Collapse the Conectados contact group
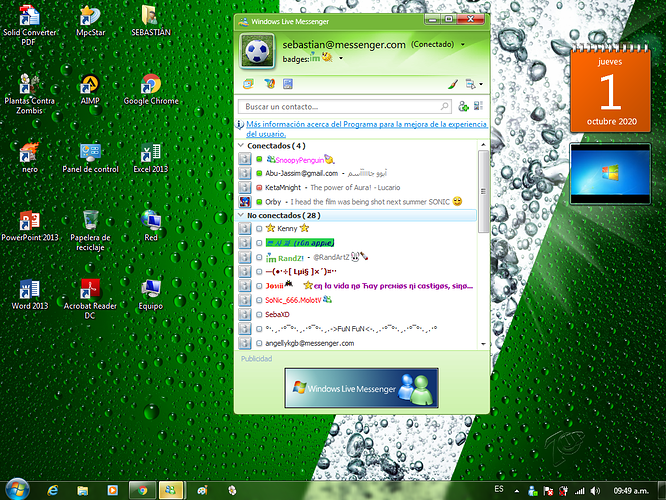 (x=241, y=145)
